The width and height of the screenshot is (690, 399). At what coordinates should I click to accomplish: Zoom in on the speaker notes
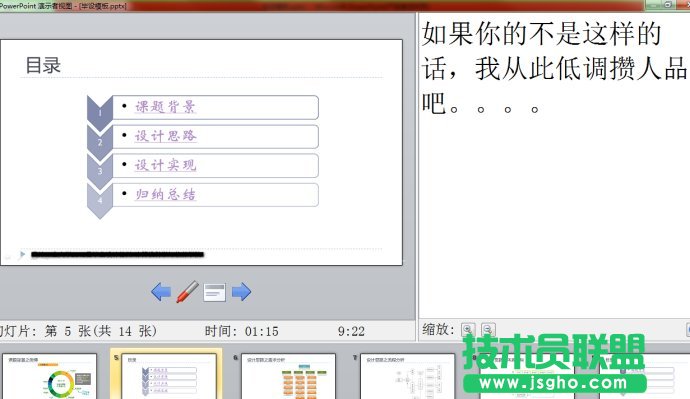pos(468,329)
